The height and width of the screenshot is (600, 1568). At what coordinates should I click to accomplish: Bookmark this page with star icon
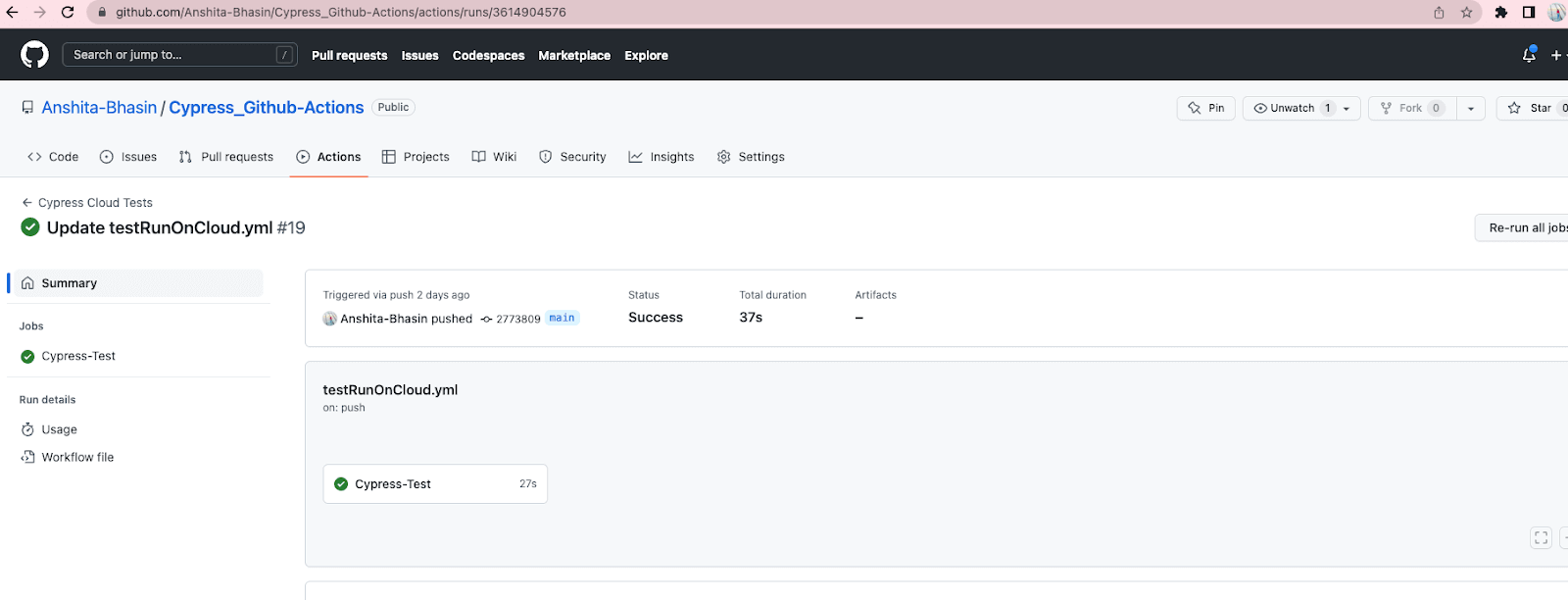click(x=1466, y=13)
